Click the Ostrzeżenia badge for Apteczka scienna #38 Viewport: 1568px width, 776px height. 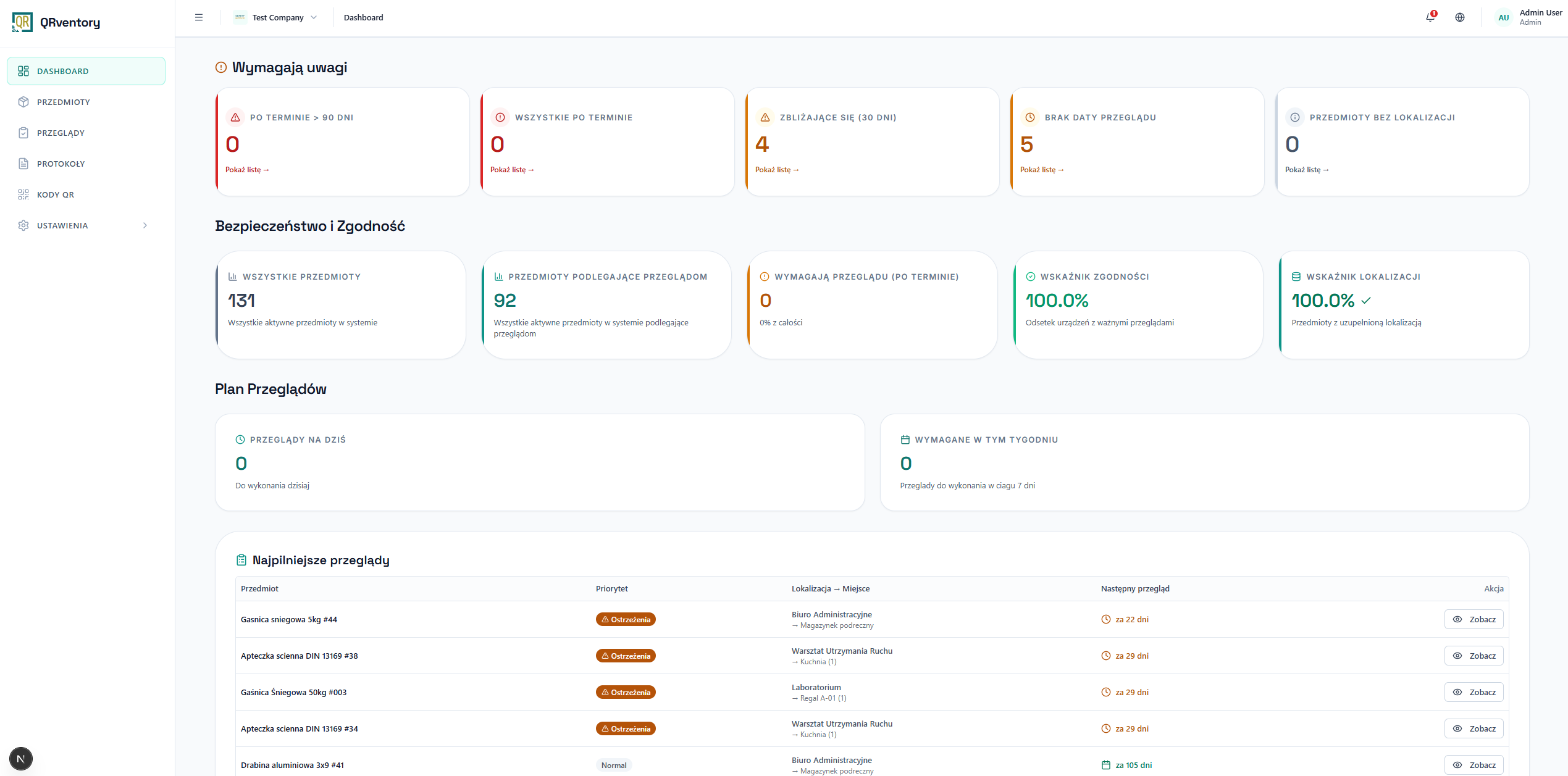(x=626, y=656)
